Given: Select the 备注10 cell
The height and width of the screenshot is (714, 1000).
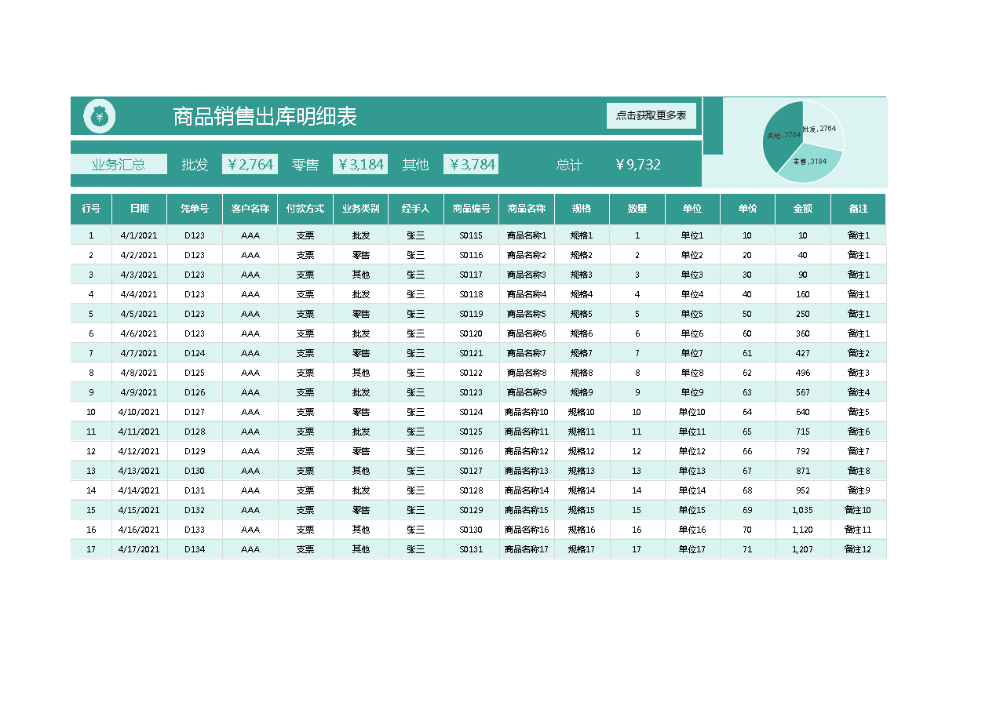Looking at the screenshot, I should [858, 510].
